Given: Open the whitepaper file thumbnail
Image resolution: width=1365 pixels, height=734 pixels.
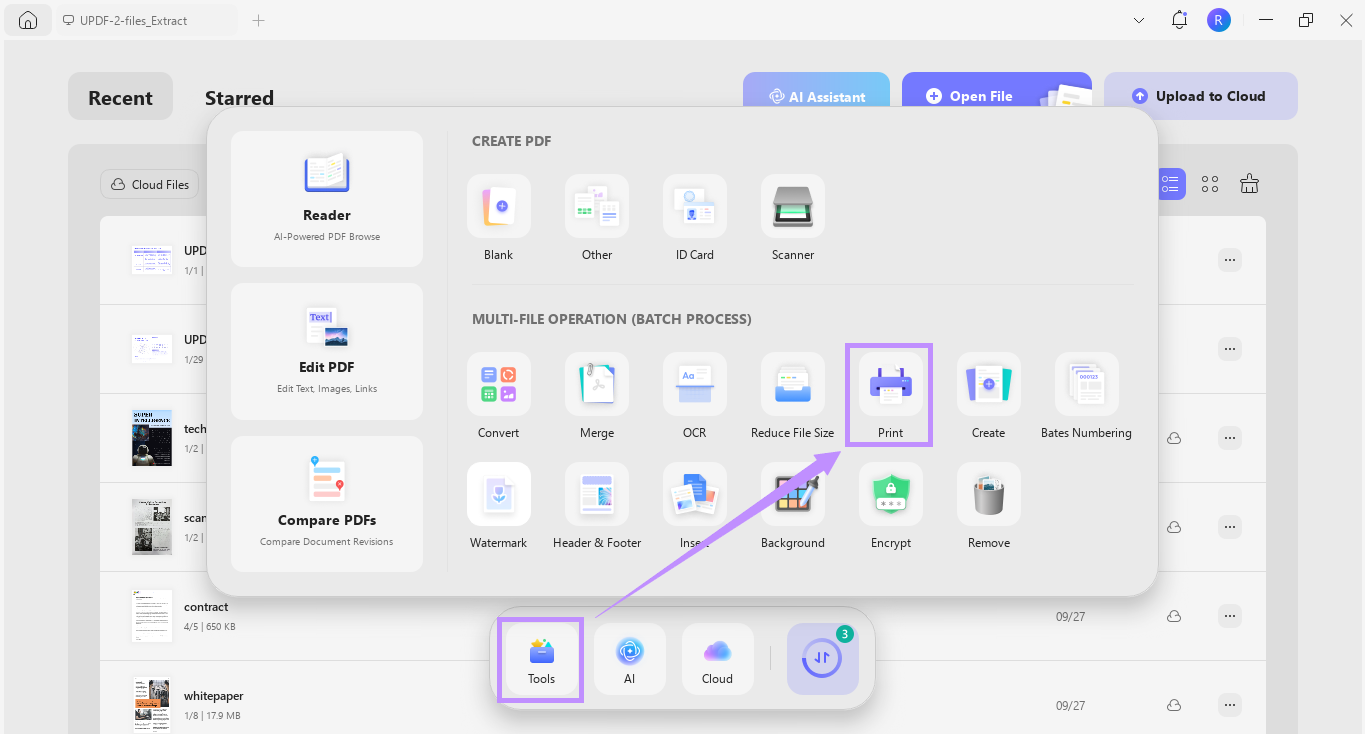Looking at the screenshot, I should (152, 705).
